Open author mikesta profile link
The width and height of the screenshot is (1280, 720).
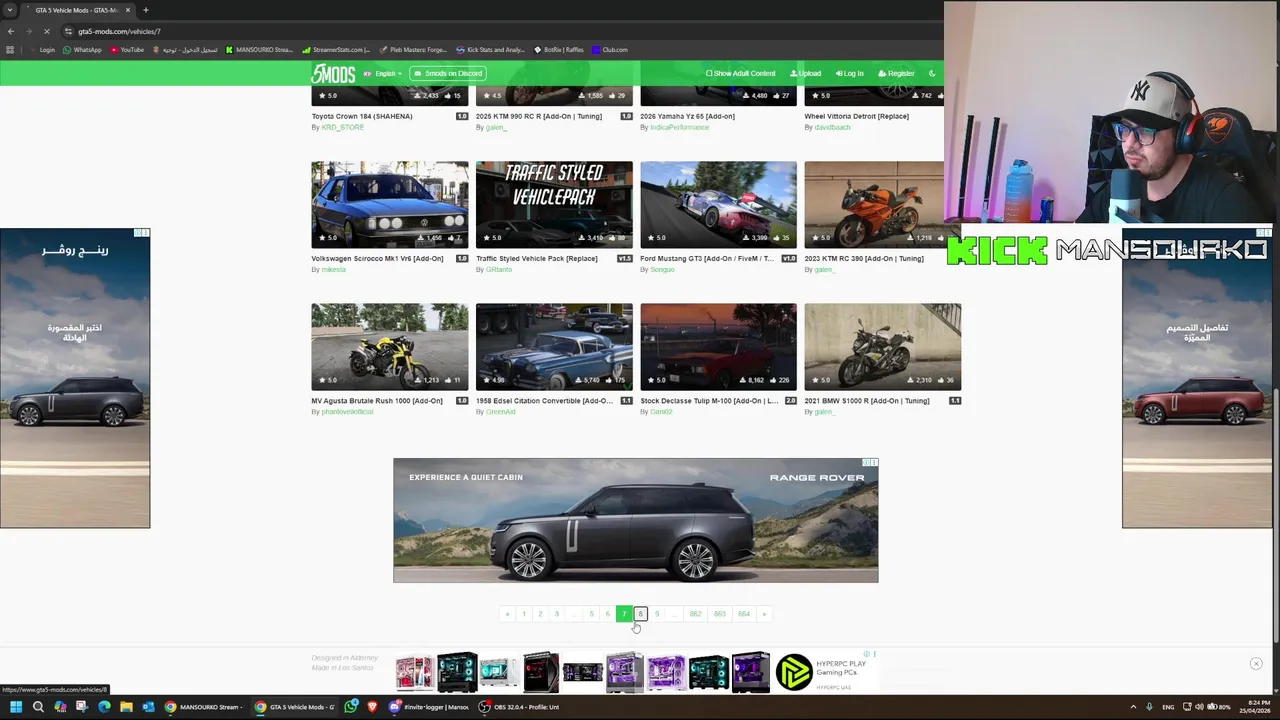(334, 269)
